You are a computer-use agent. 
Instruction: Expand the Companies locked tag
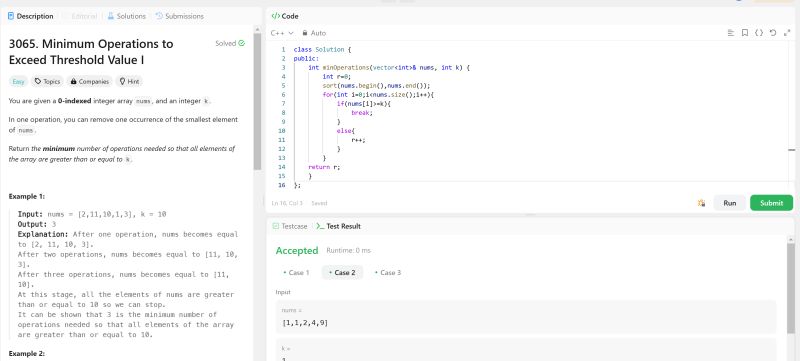90,81
